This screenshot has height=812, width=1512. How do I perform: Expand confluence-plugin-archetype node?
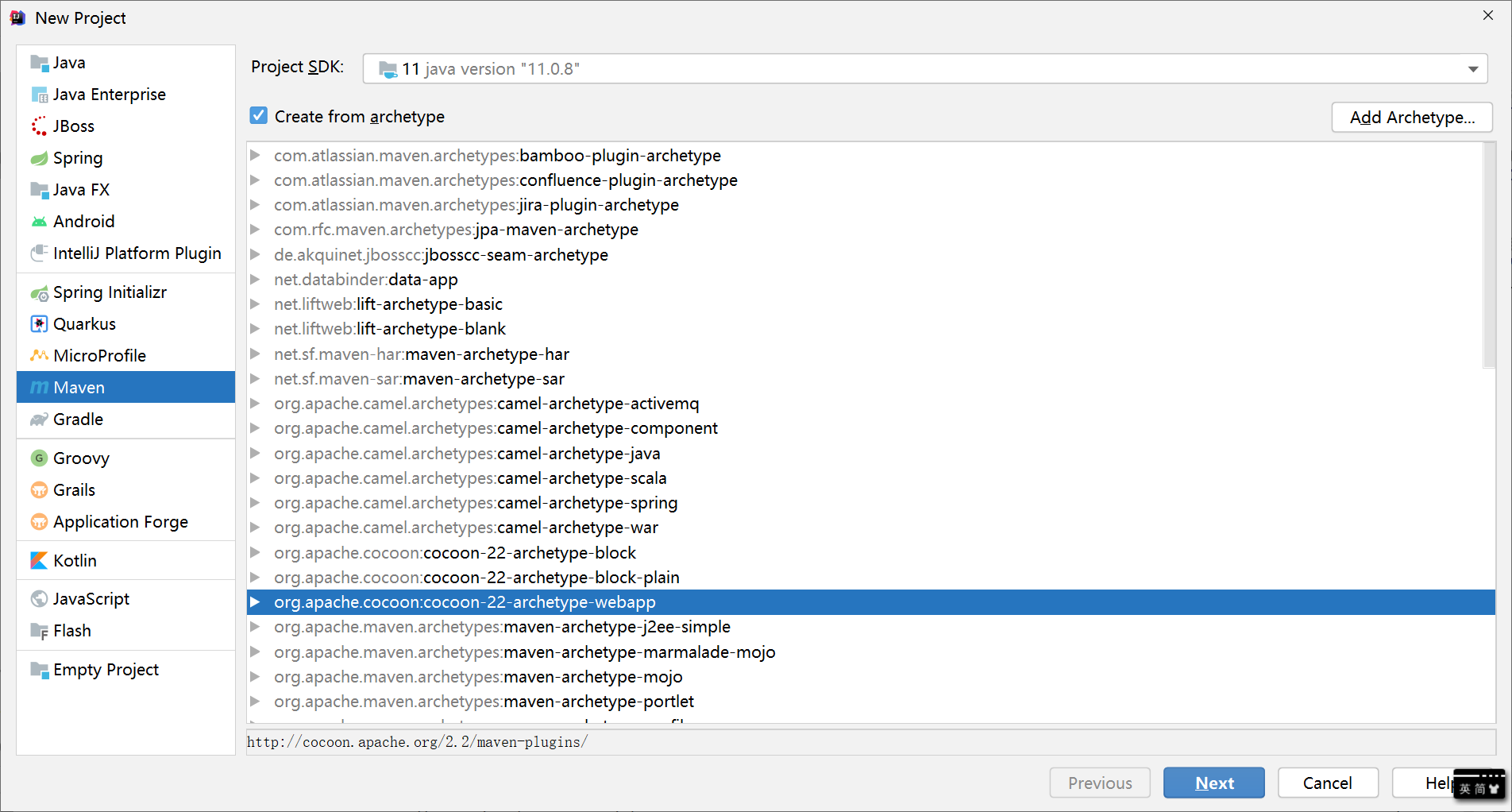coord(255,180)
